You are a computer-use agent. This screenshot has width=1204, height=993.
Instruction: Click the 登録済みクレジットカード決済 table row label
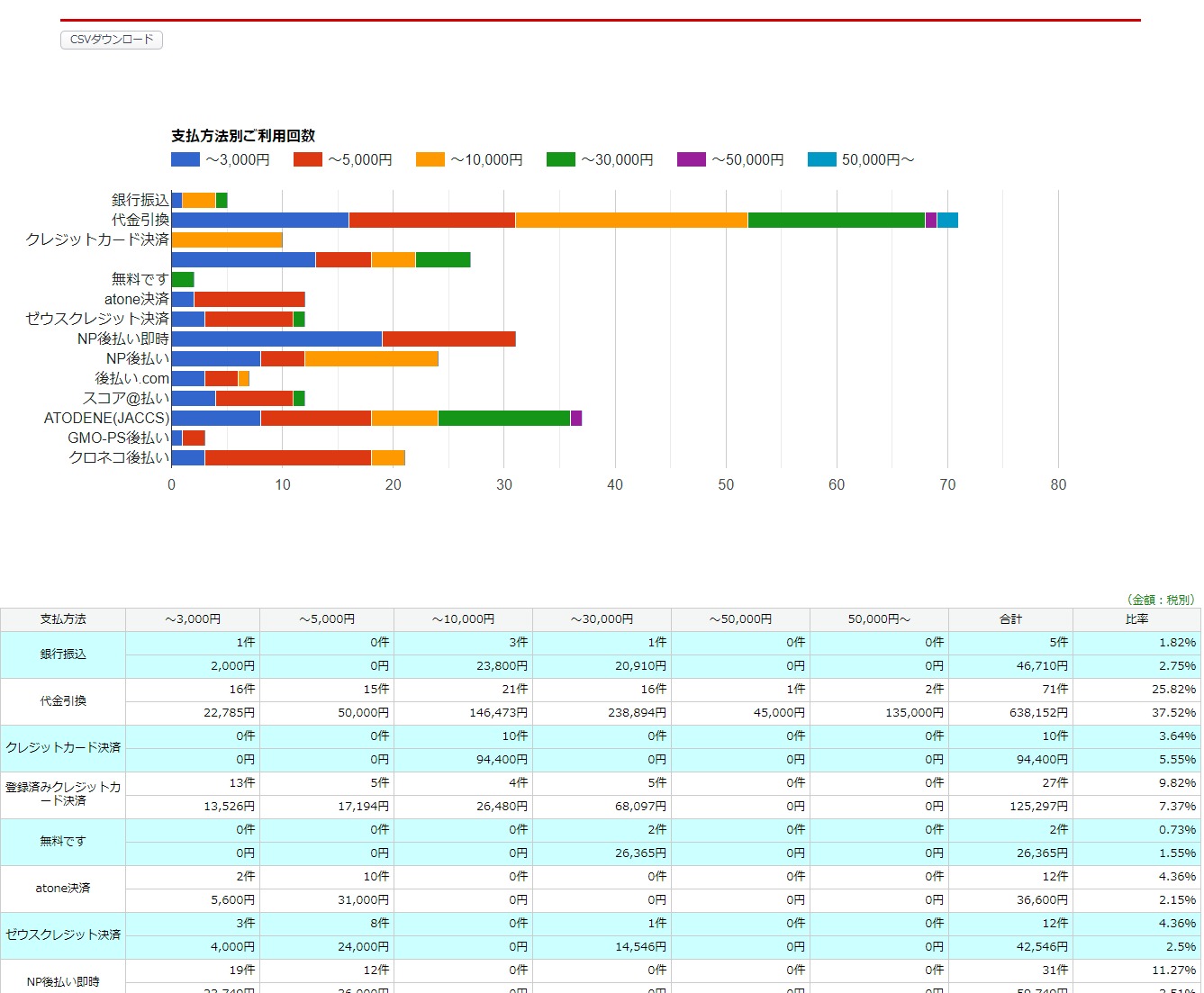point(63,795)
